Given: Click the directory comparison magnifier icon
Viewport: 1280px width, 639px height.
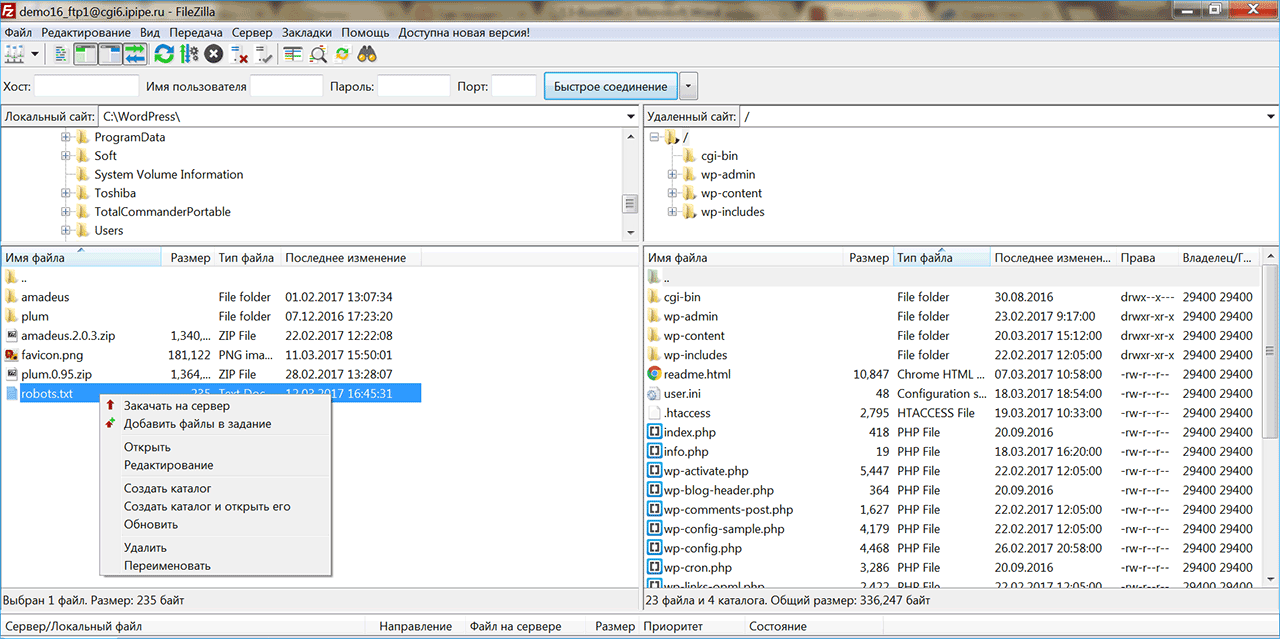Looking at the screenshot, I should click(x=318, y=54).
